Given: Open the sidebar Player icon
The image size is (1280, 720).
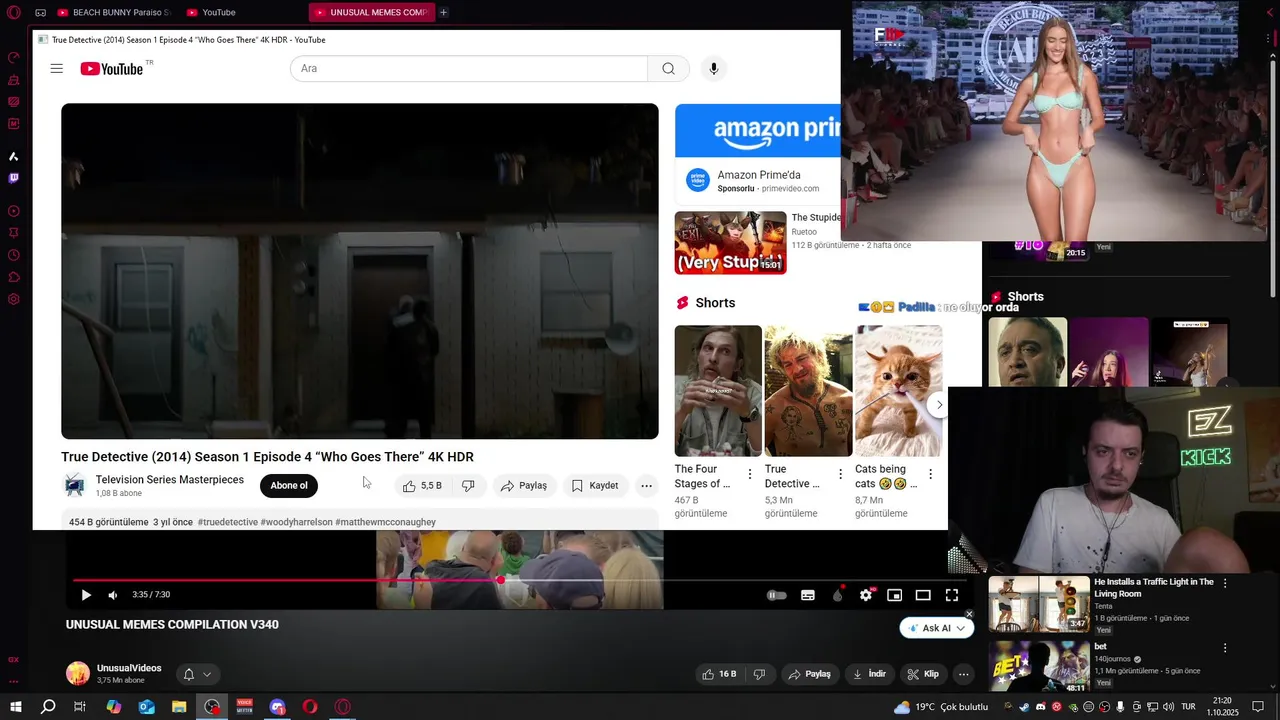Looking at the screenshot, I should click(x=14, y=211).
